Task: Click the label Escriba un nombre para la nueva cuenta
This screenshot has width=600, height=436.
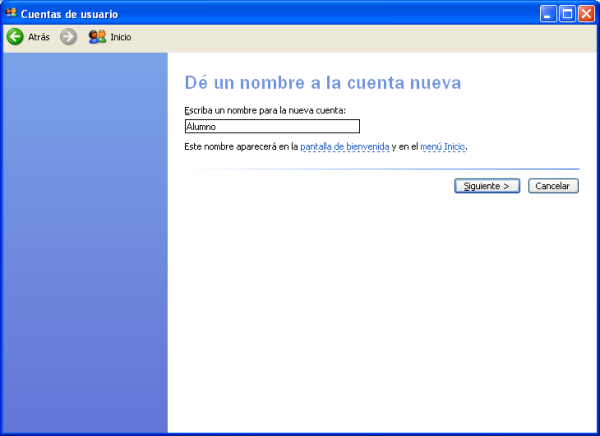Action: (x=265, y=111)
